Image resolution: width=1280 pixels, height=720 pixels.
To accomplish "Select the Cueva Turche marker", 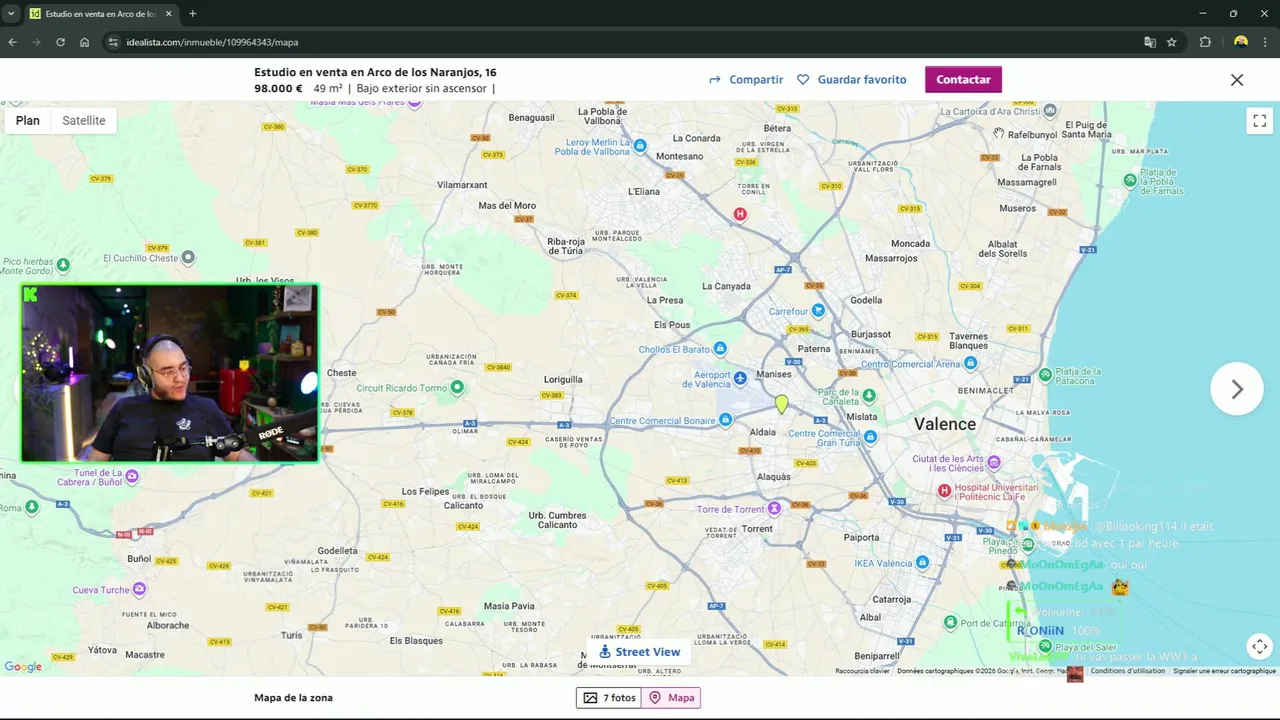I will coord(139,589).
